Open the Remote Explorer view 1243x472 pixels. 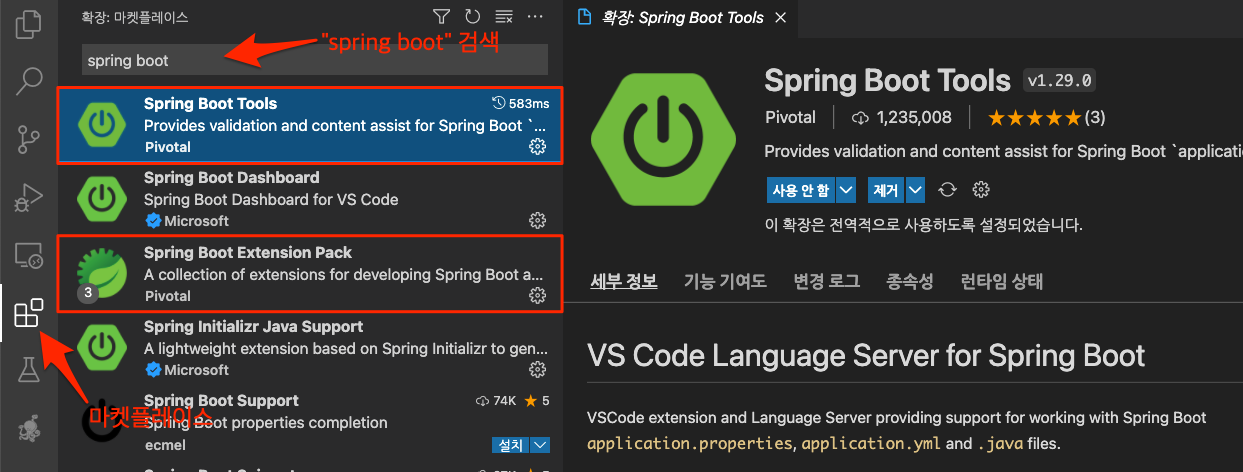click(x=29, y=255)
